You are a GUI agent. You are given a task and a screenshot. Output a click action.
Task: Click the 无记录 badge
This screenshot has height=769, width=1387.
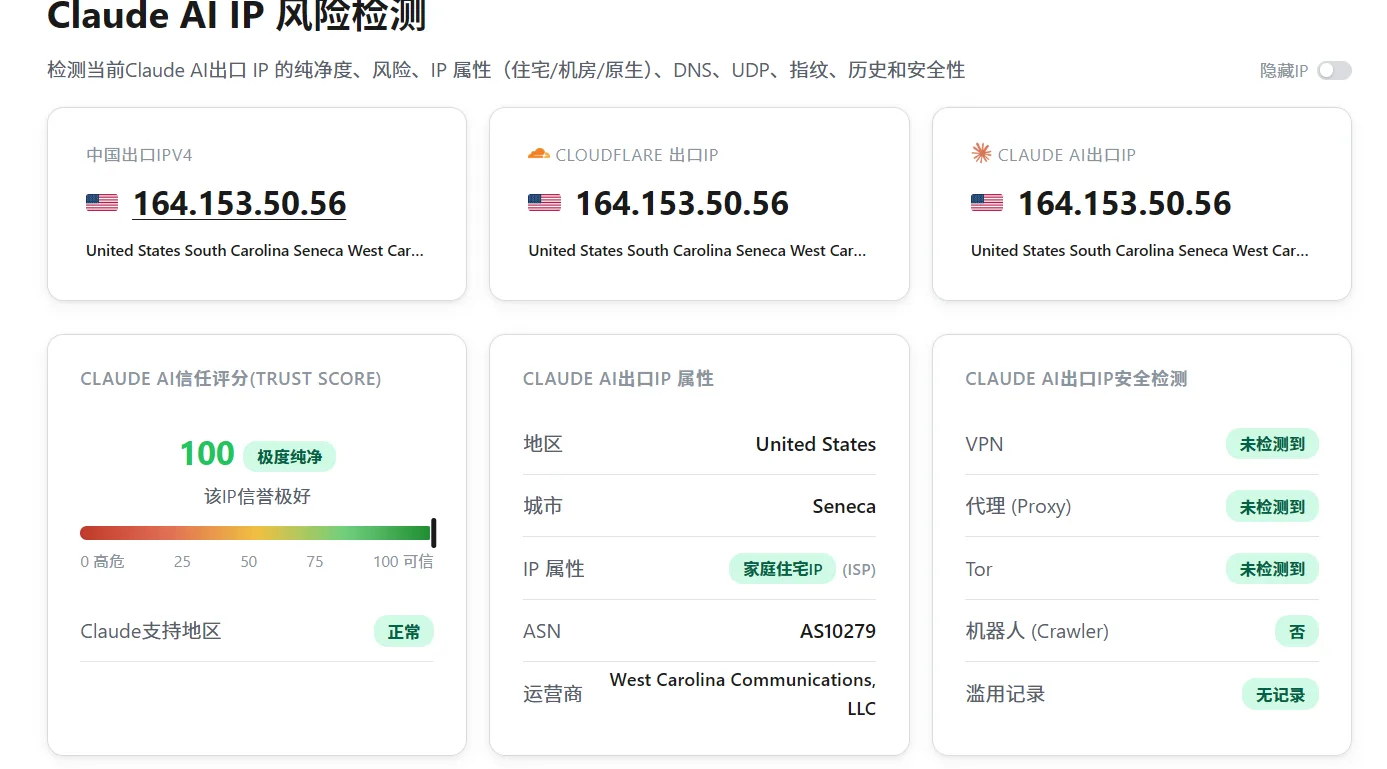pyautogui.click(x=1280, y=694)
